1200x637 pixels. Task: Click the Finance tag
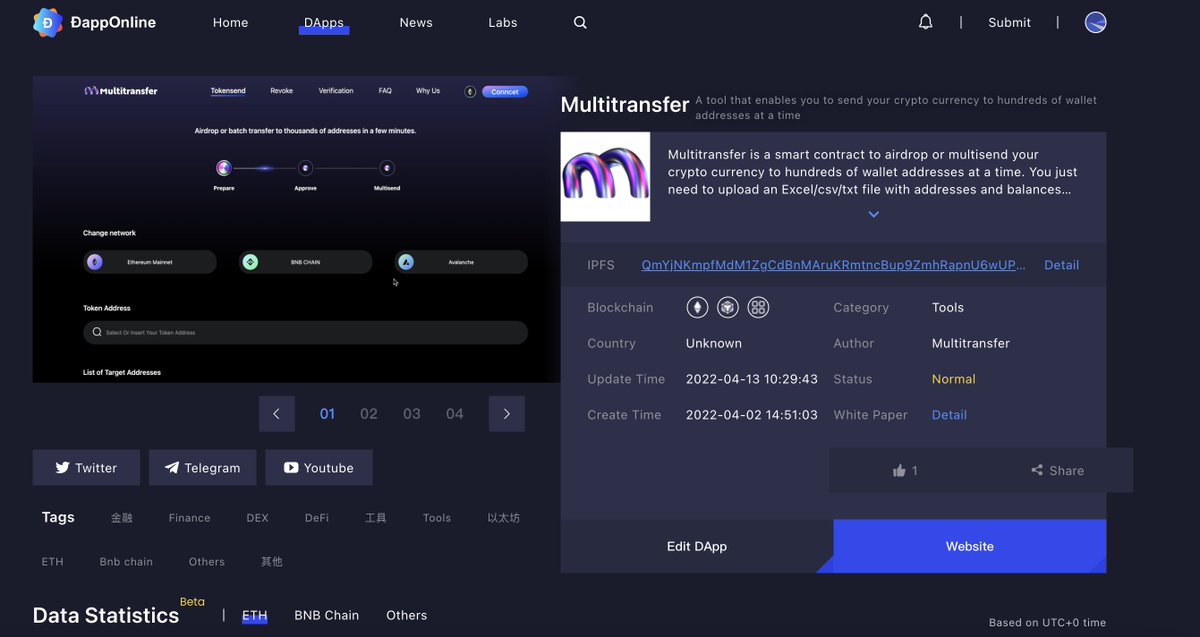coord(189,518)
